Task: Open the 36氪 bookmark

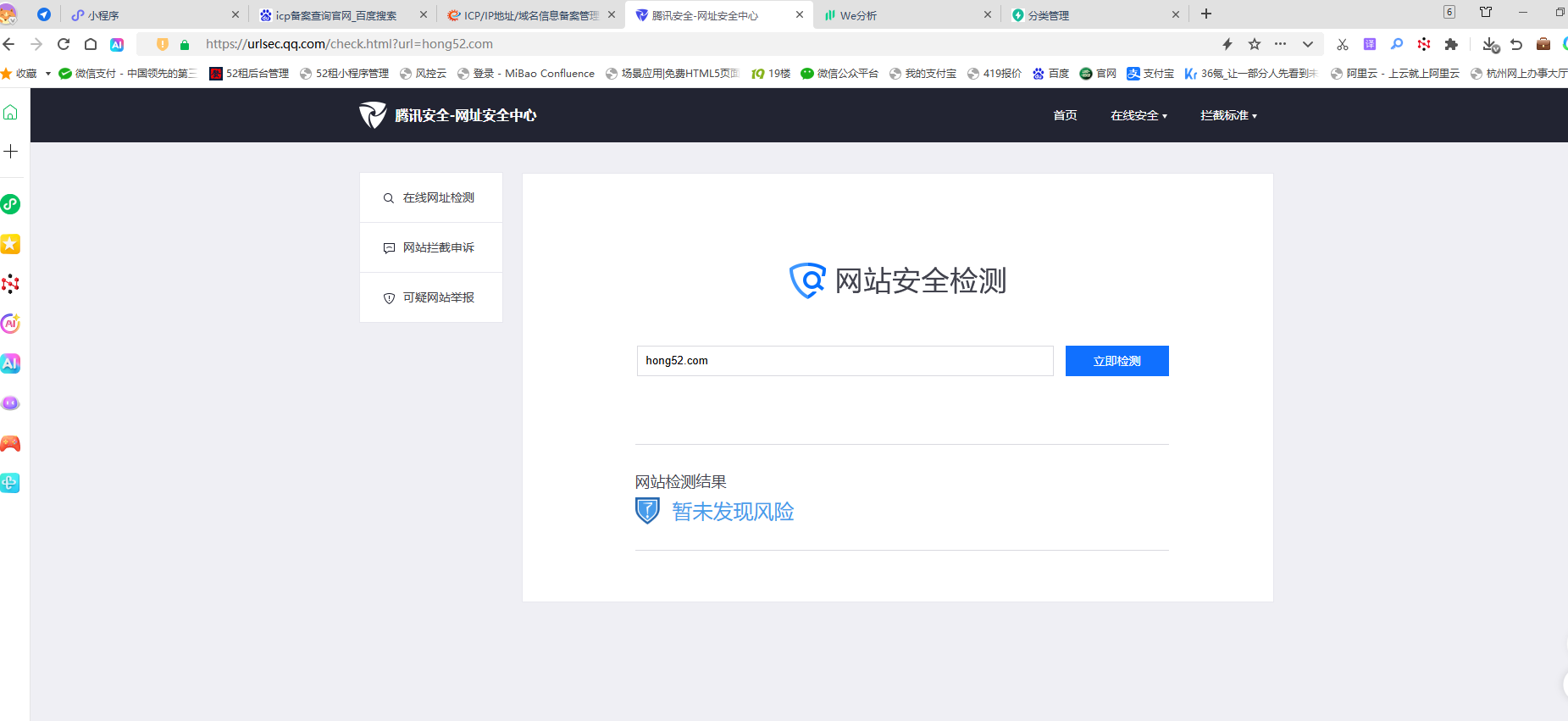Action: tap(1252, 74)
